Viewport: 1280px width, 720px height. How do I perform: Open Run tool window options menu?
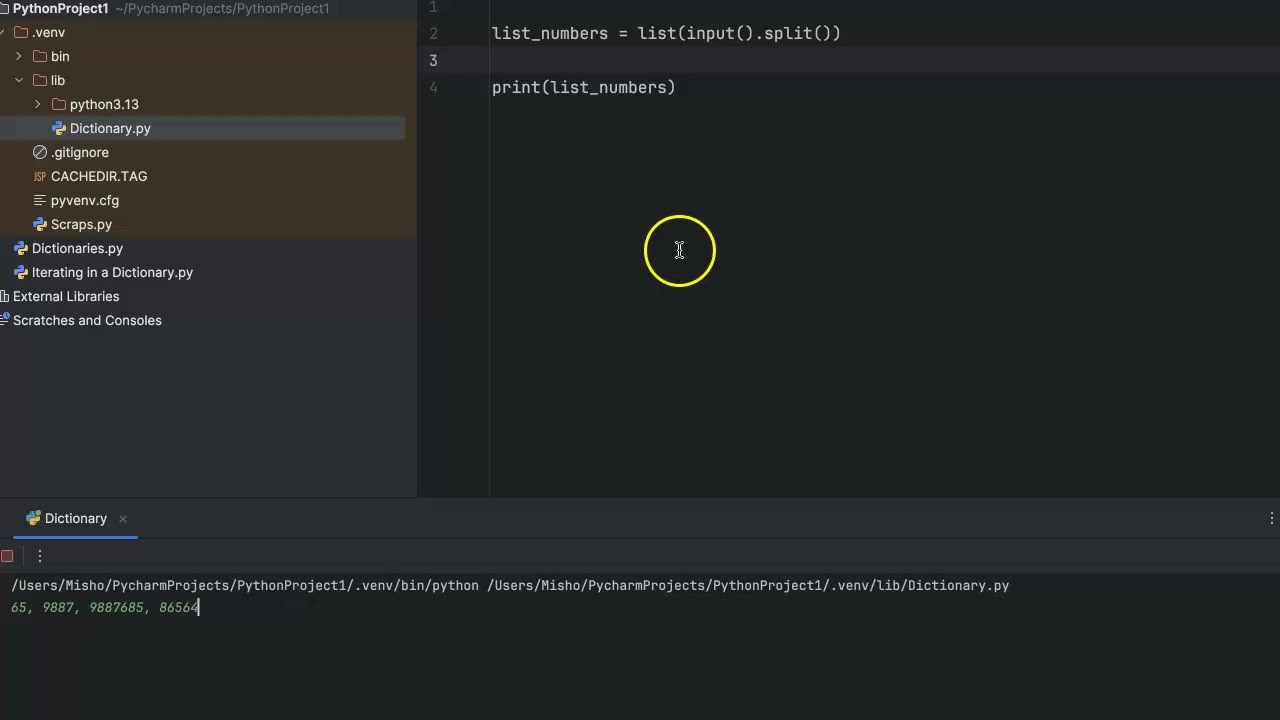pyautogui.click(x=1271, y=518)
